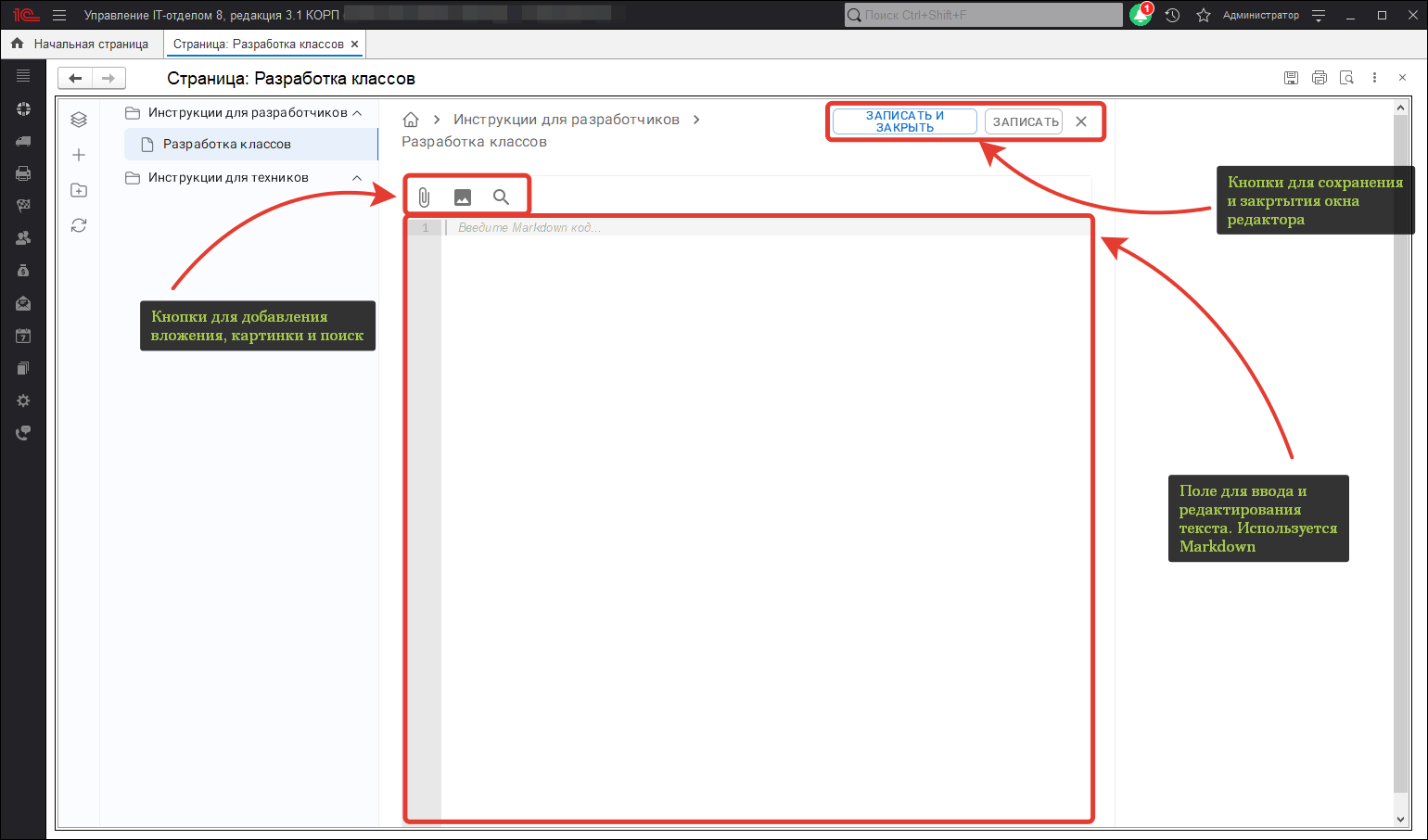Click the 'Записать и закрыть' button
1428x840 pixels.
pyautogui.click(x=904, y=121)
